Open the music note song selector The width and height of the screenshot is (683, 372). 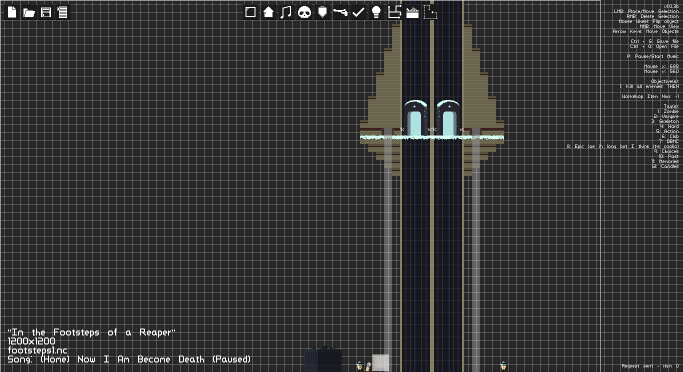286,12
